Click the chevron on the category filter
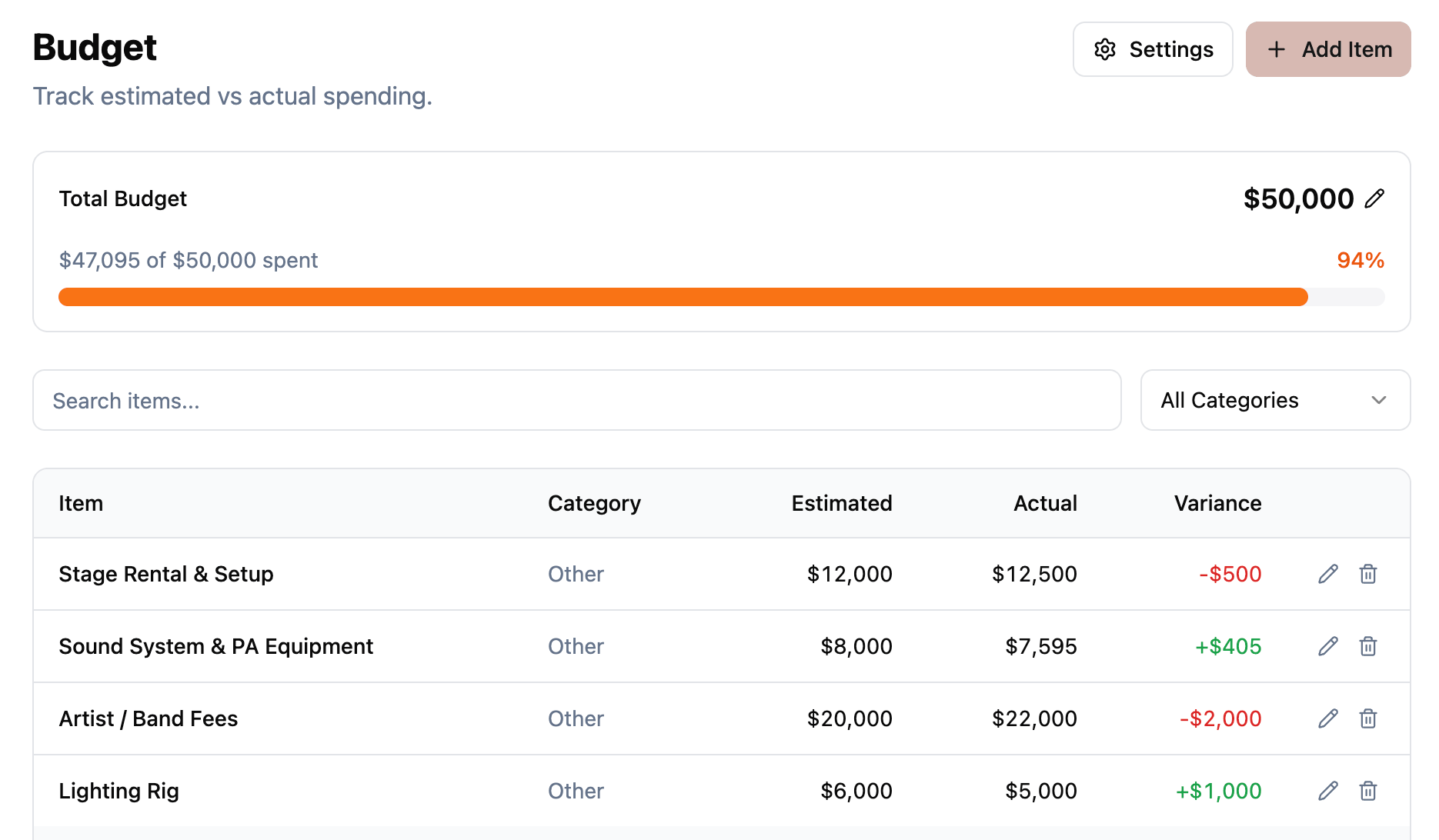The image size is (1439, 840). tap(1378, 400)
